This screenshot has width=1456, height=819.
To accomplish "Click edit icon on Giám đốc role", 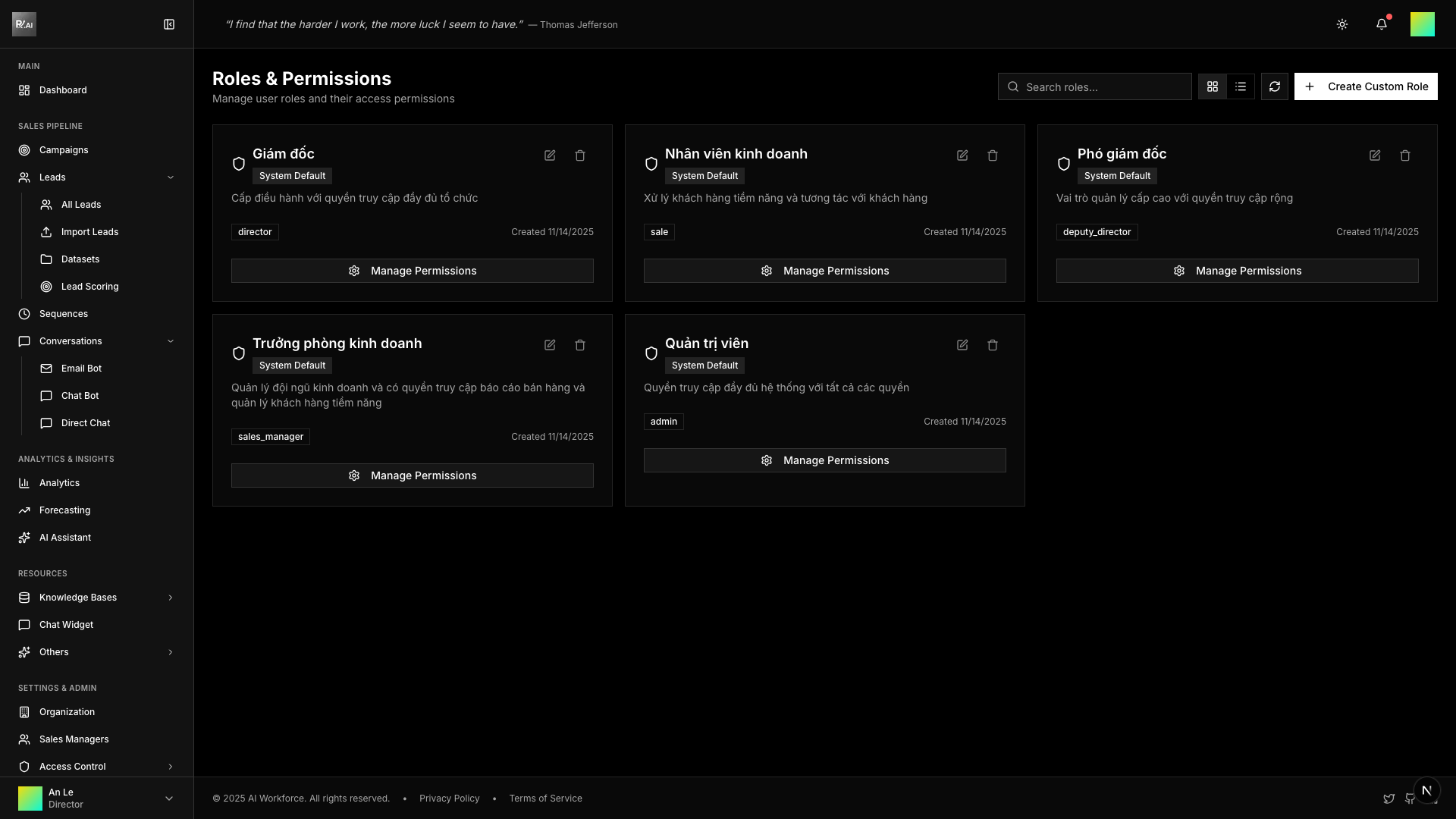I will tap(550, 155).
